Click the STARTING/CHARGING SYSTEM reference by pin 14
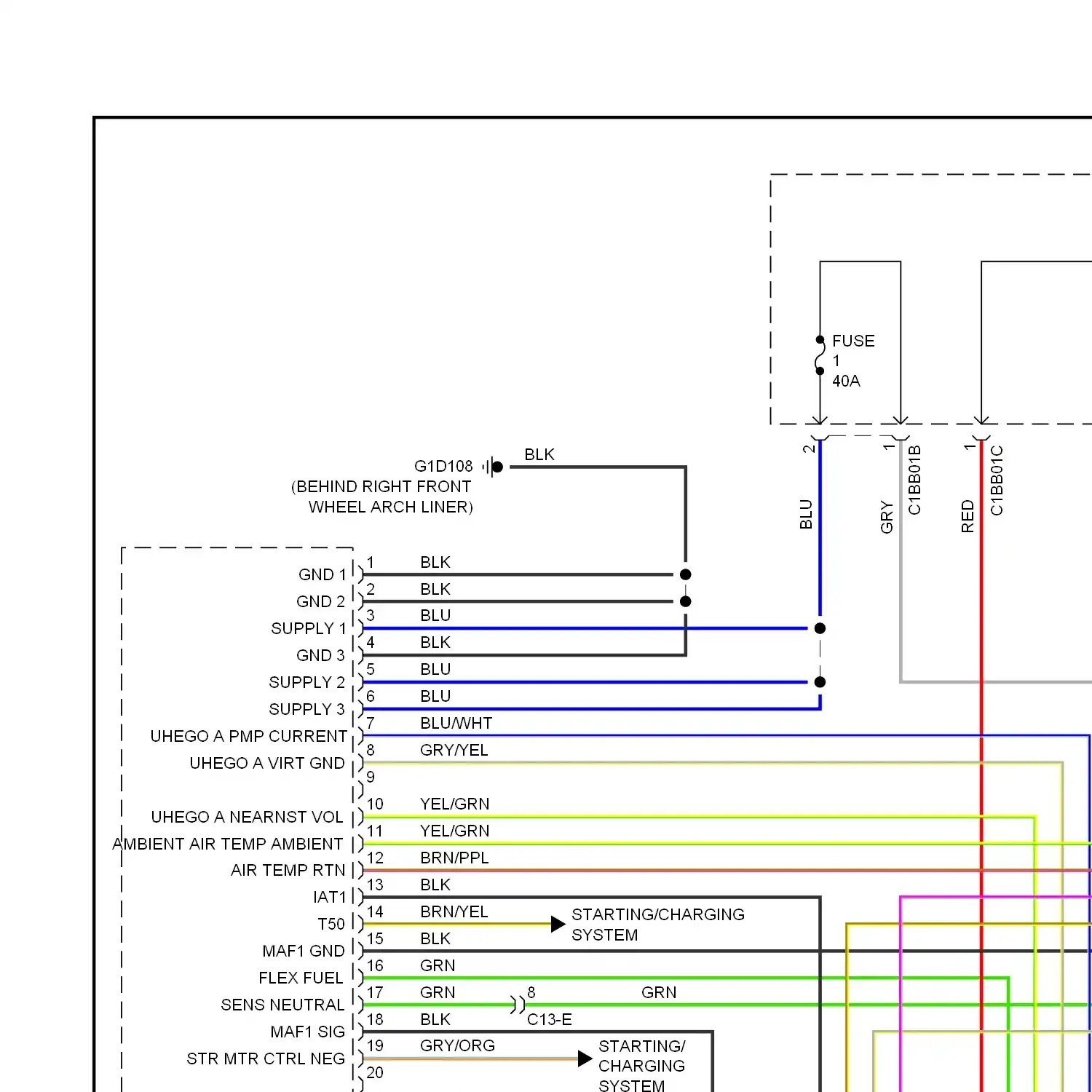Image resolution: width=1092 pixels, height=1092 pixels. (658, 925)
